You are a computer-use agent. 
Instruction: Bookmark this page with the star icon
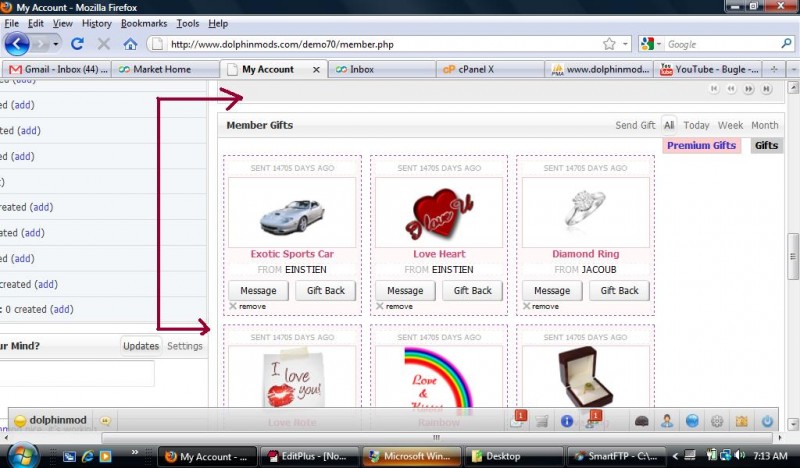[x=609, y=44]
